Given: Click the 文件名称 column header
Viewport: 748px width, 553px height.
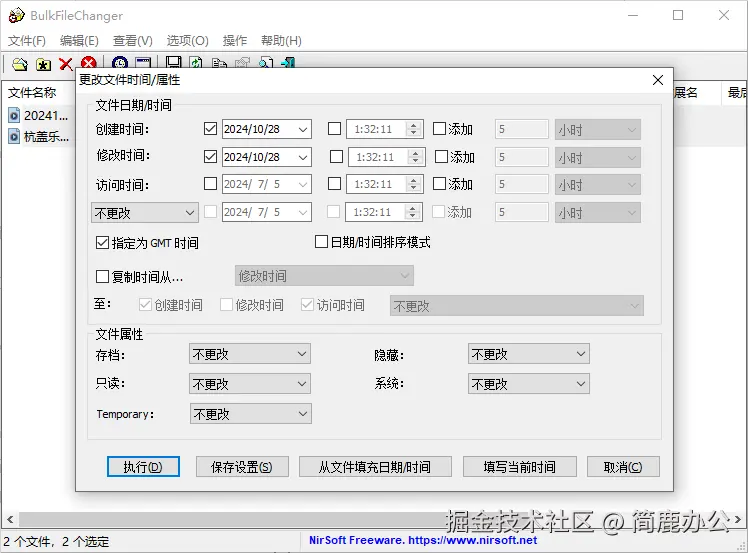Looking at the screenshot, I should click(31, 93).
